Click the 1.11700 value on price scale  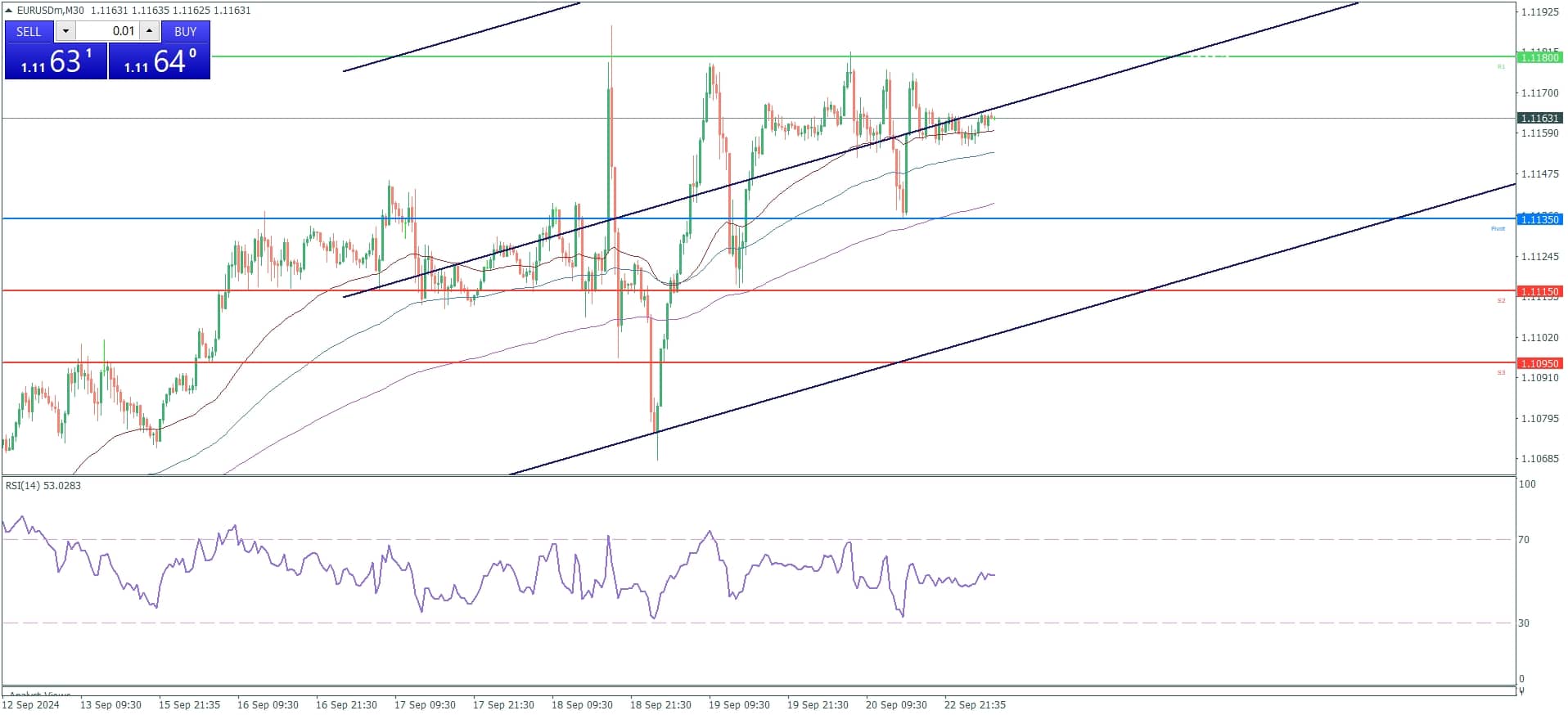point(1539,93)
